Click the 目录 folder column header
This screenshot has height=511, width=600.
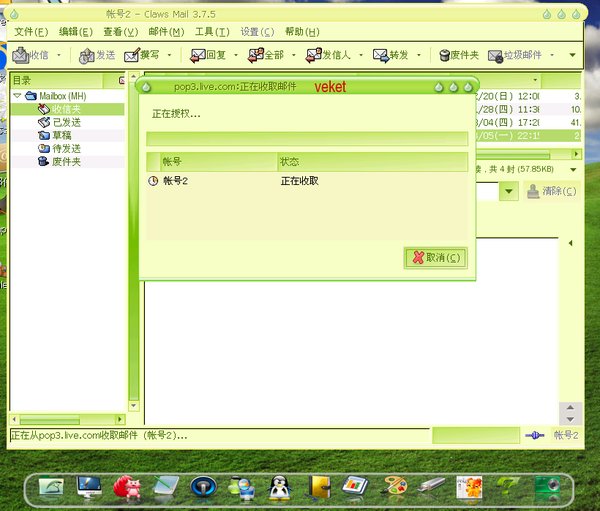[57, 80]
